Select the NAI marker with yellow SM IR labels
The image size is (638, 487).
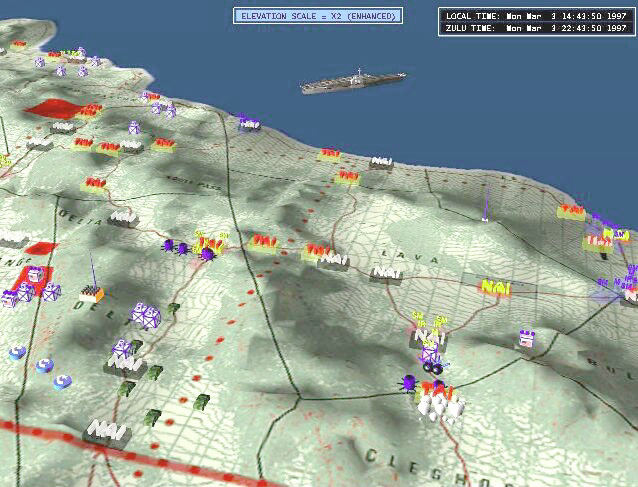[x=428, y=337]
